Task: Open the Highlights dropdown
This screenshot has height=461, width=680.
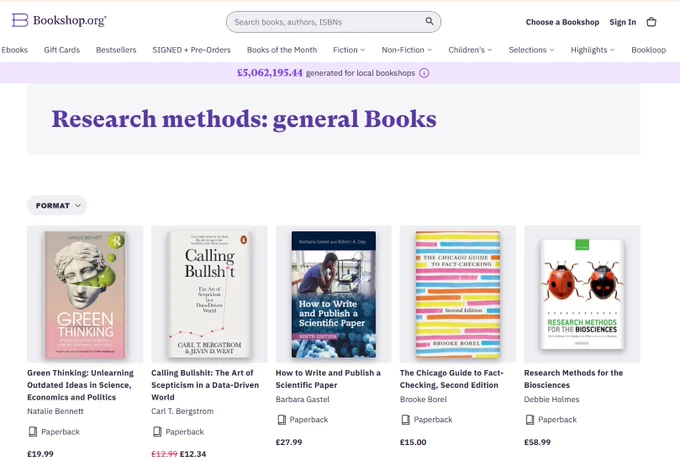Action: tap(592, 50)
